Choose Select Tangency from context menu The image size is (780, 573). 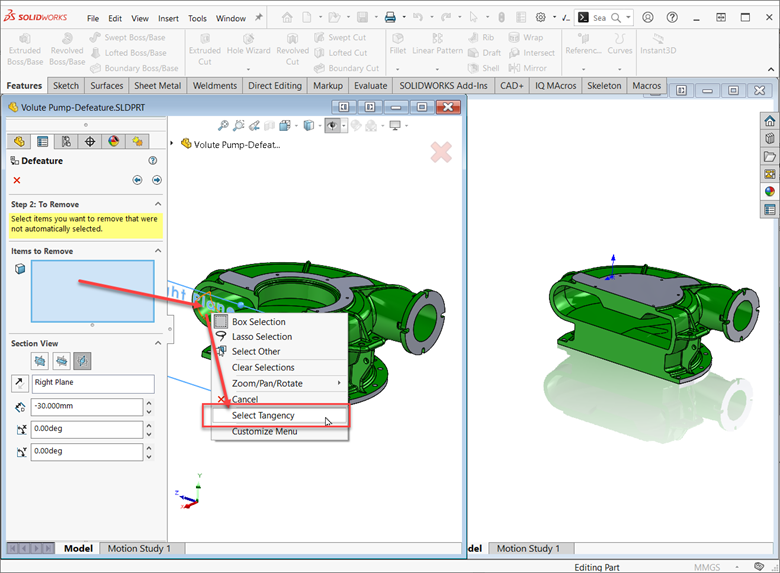[x=280, y=415]
